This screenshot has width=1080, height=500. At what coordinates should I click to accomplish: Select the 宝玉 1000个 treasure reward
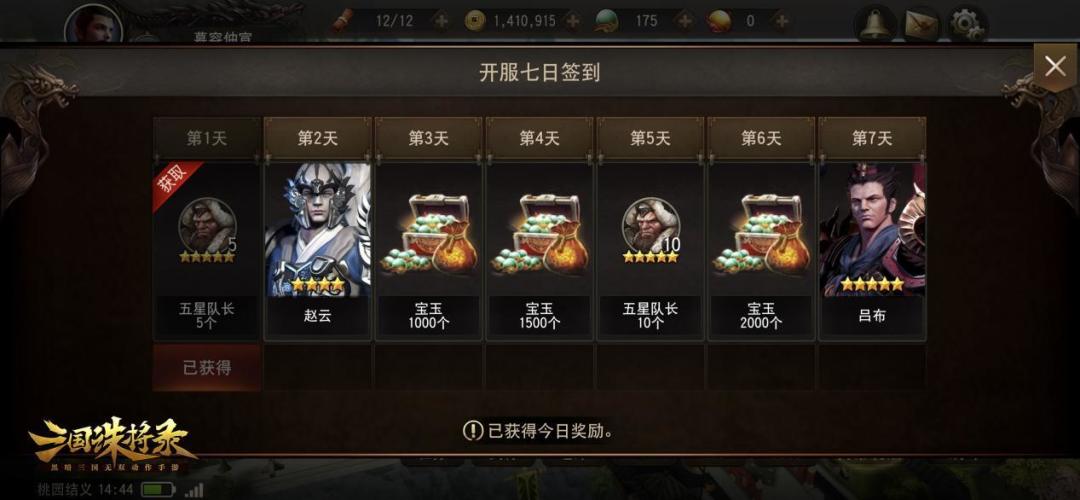pos(428,251)
